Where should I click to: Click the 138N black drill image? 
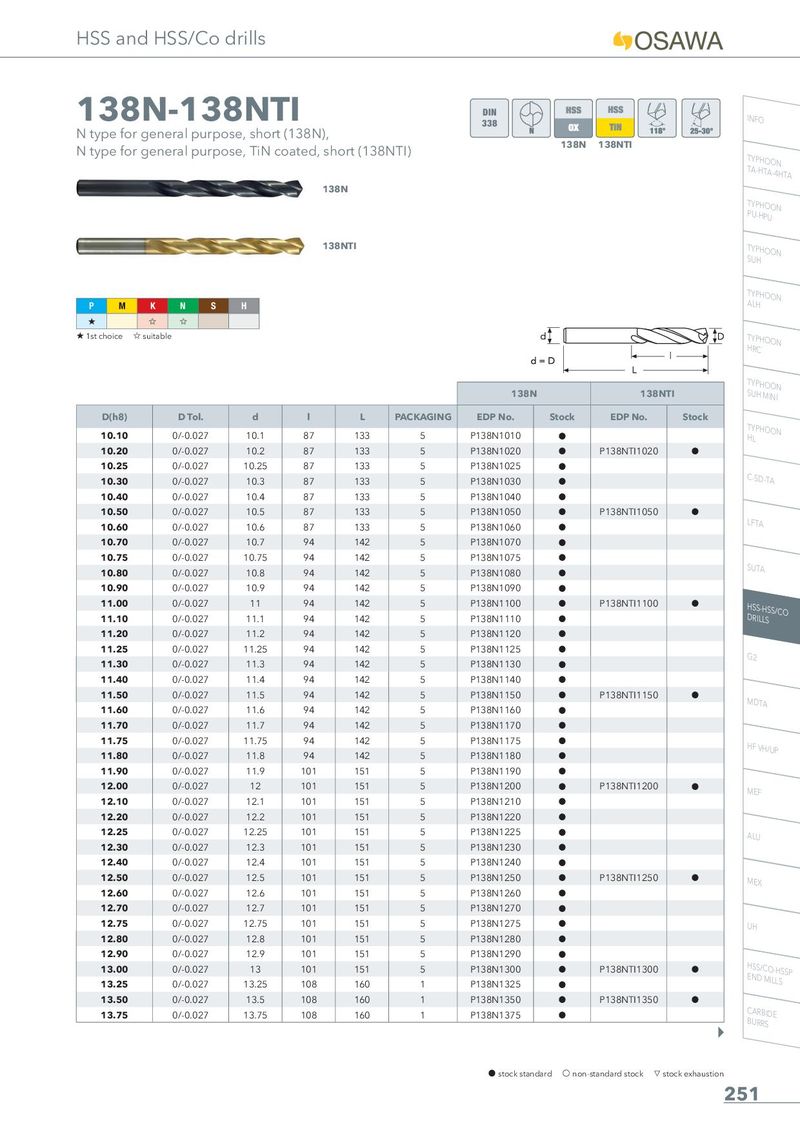[190, 188]
